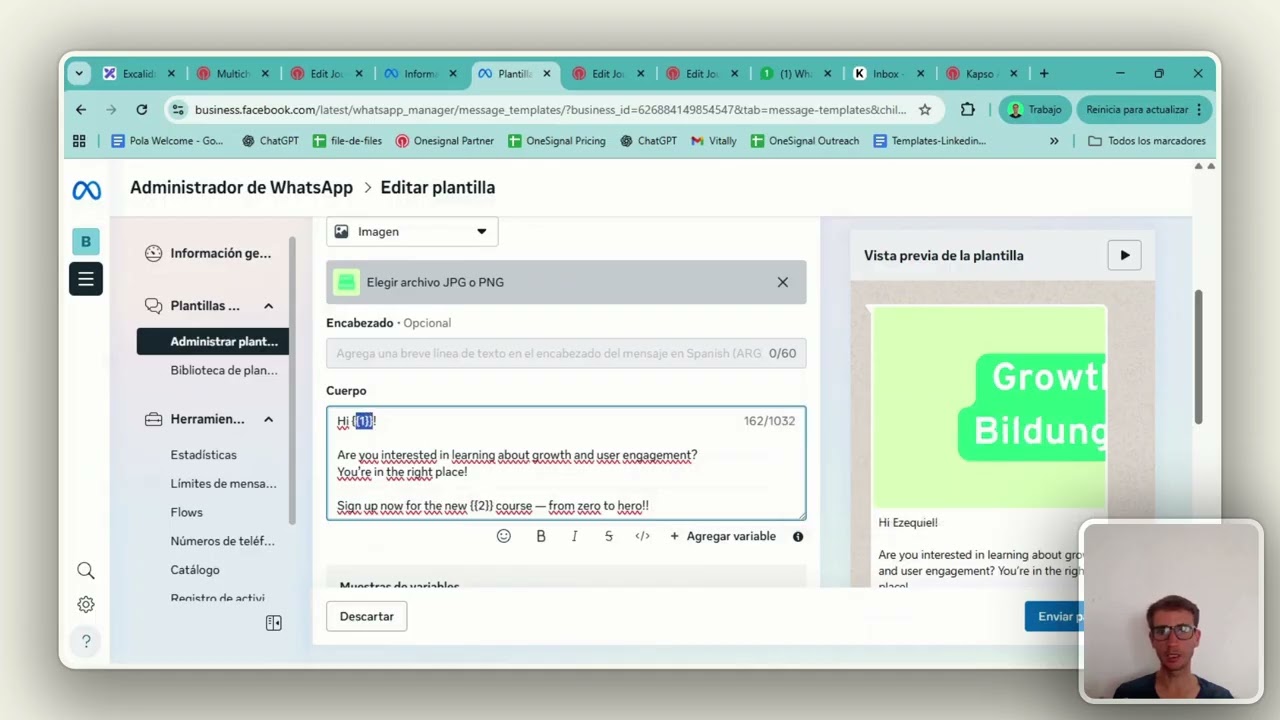Open Biblioteca de plantillas sidebar item

point(223,370)
